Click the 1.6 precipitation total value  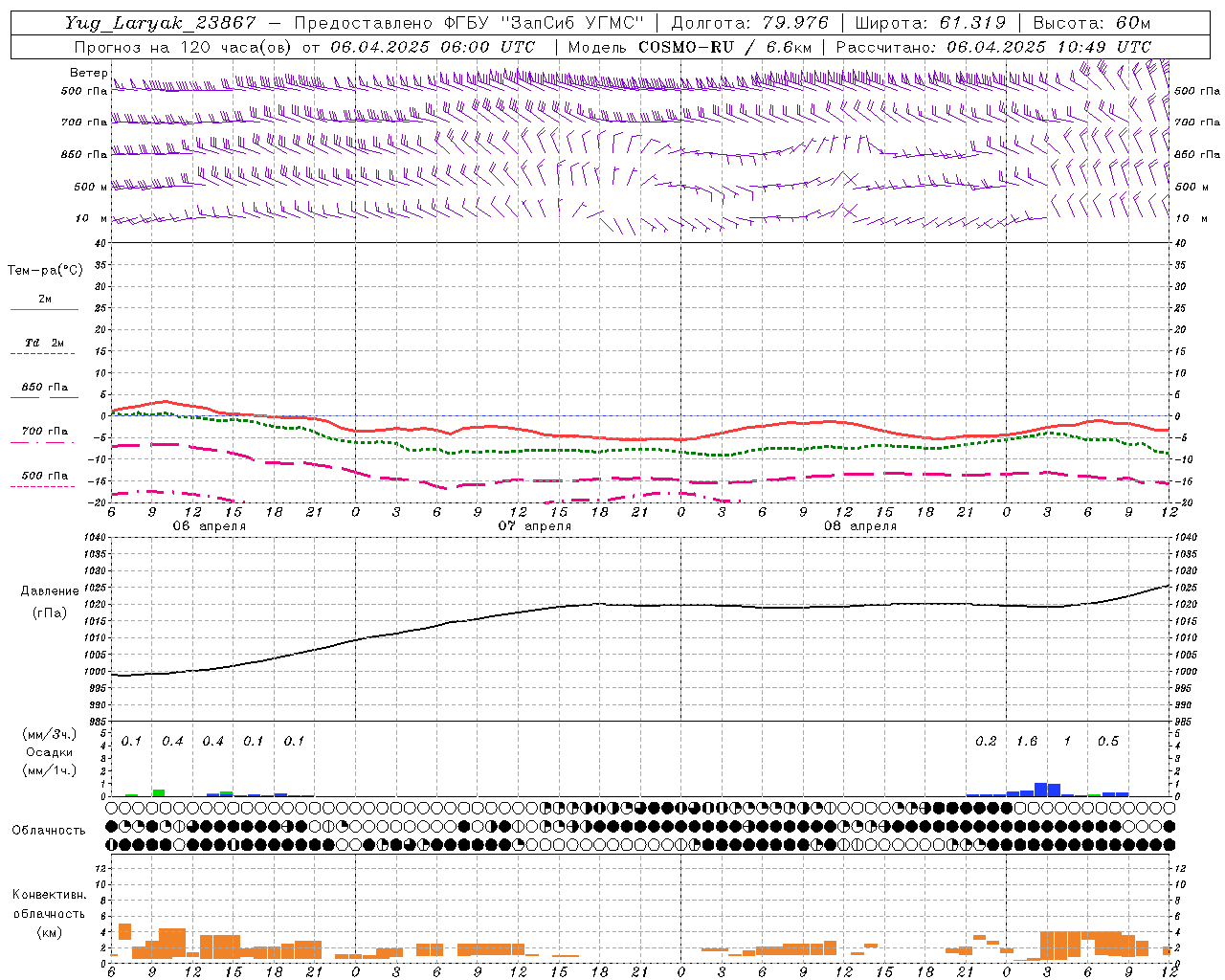[x=1027, y=742]
